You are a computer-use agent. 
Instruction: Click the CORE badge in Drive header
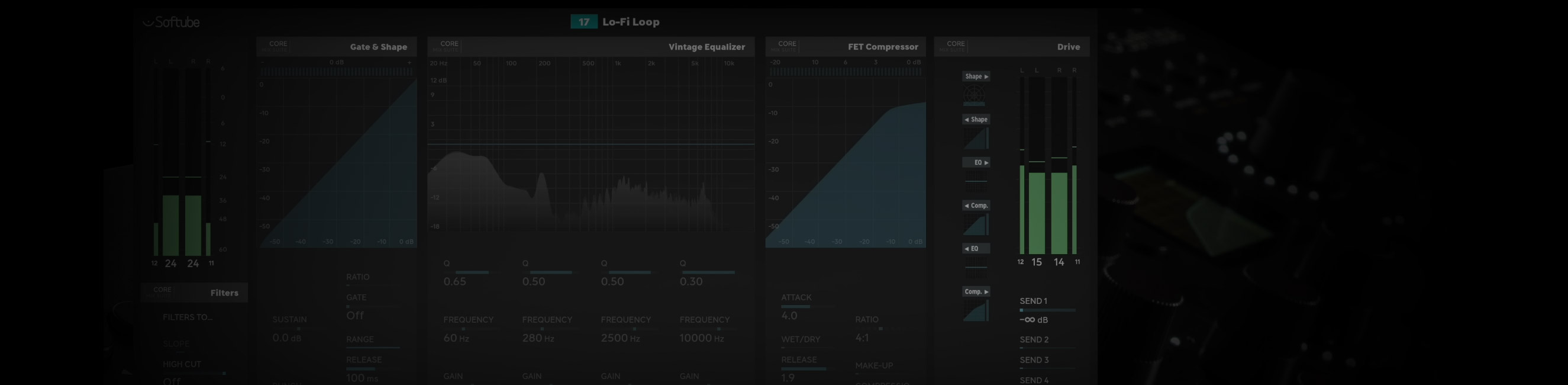coord(956,46)
